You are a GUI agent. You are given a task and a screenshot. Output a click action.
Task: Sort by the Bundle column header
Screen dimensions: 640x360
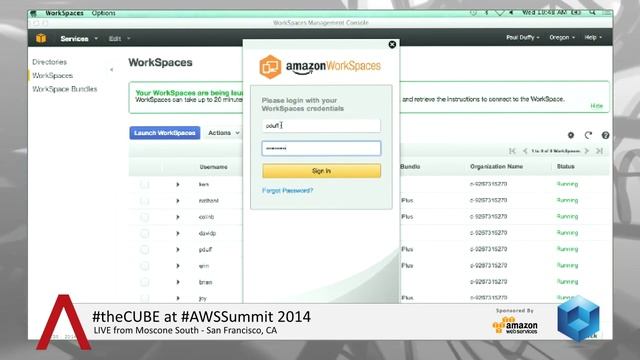pos(410,167)
